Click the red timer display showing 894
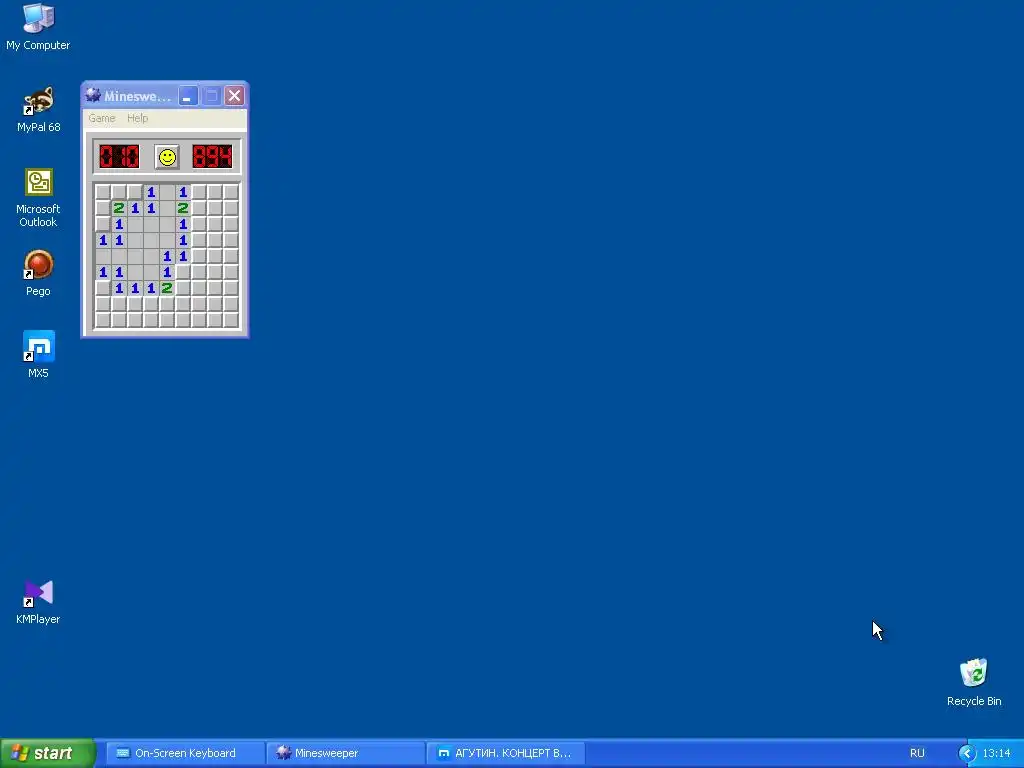The height and width of the screenshot is (768, 1024). point(212,157)
